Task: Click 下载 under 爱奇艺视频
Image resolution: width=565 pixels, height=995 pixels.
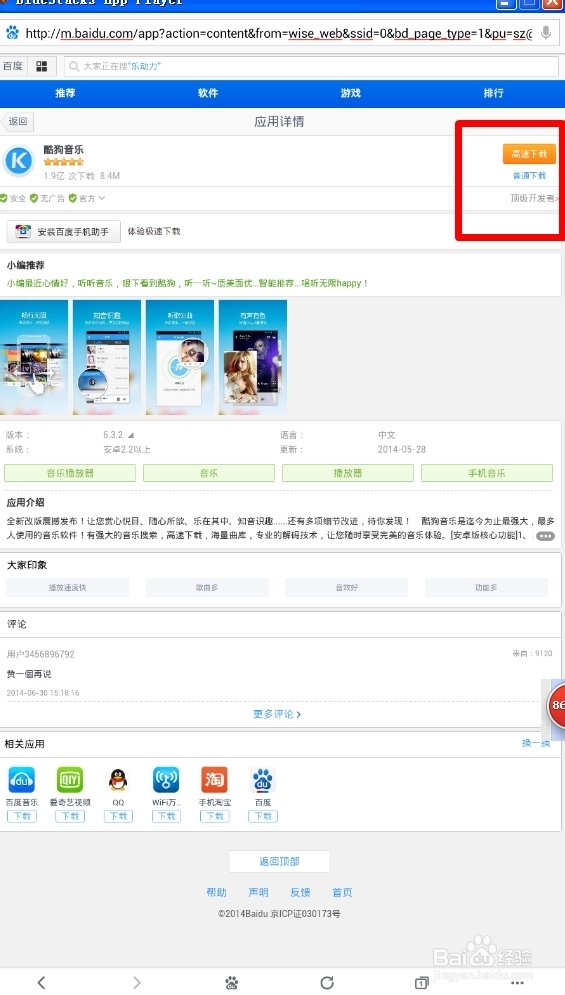Action: coord(70,816)
